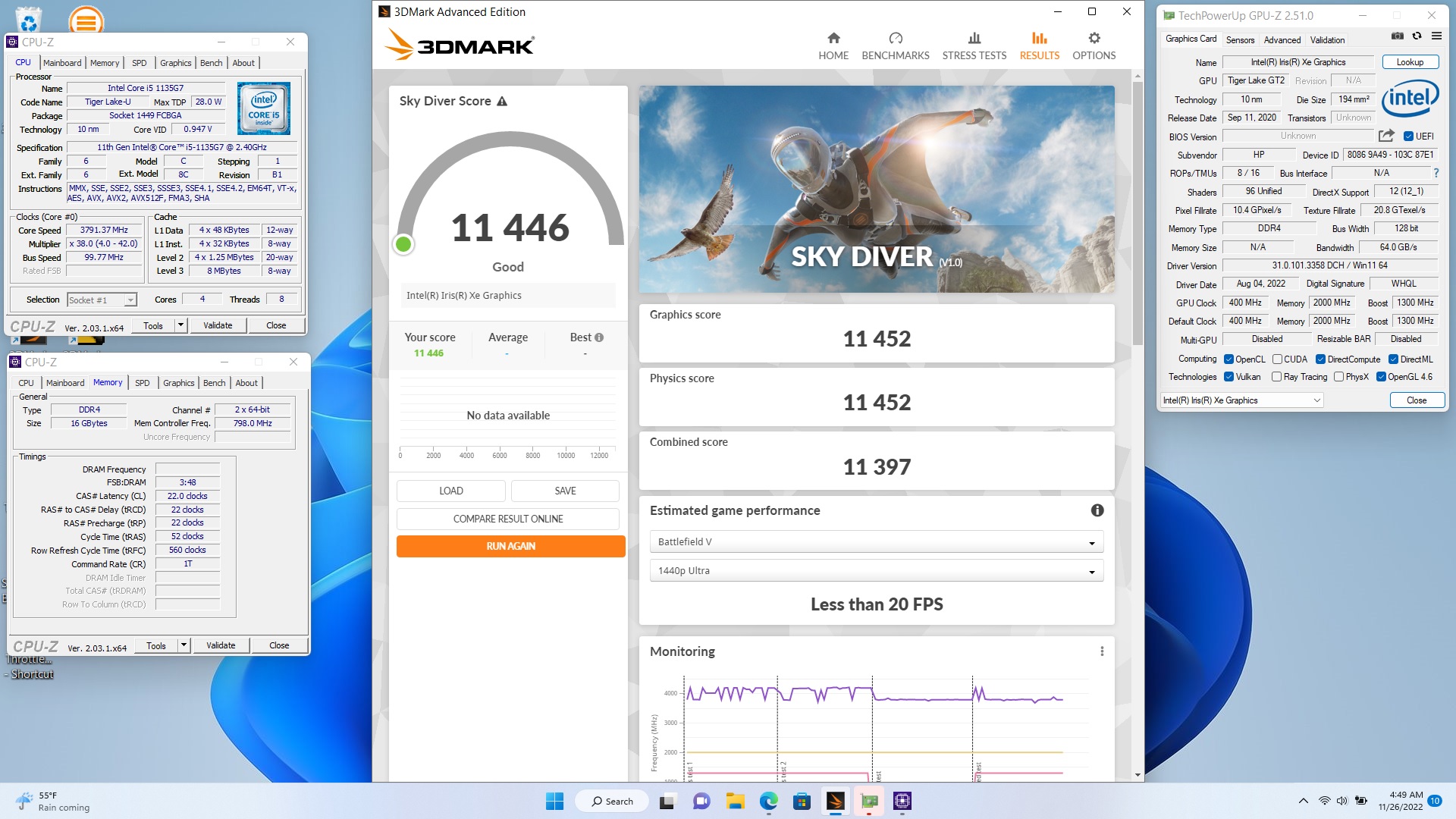1456x819 pixels.
Task: Switch to CPU-Z taskbar icon
Action: pos(902,801)
